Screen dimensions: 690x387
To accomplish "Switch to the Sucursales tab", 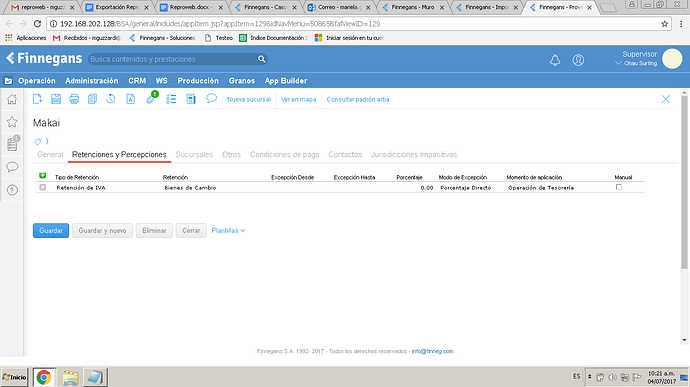I will click(x=194, y=155).
